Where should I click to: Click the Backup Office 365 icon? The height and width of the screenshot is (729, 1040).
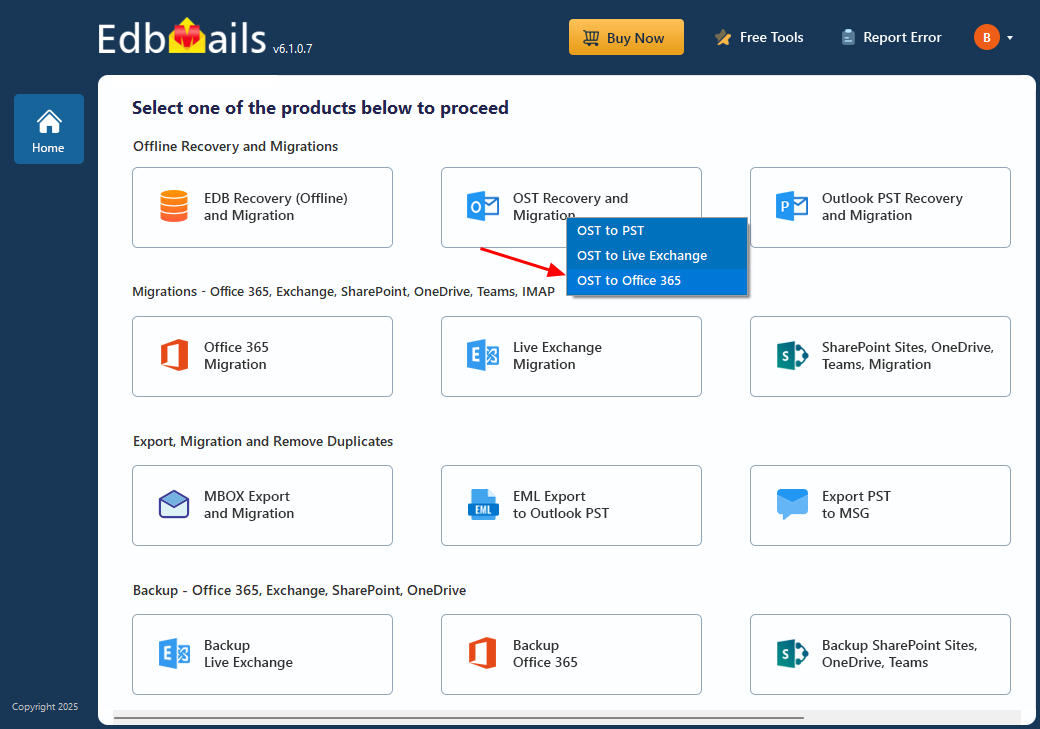coord(482,653)
